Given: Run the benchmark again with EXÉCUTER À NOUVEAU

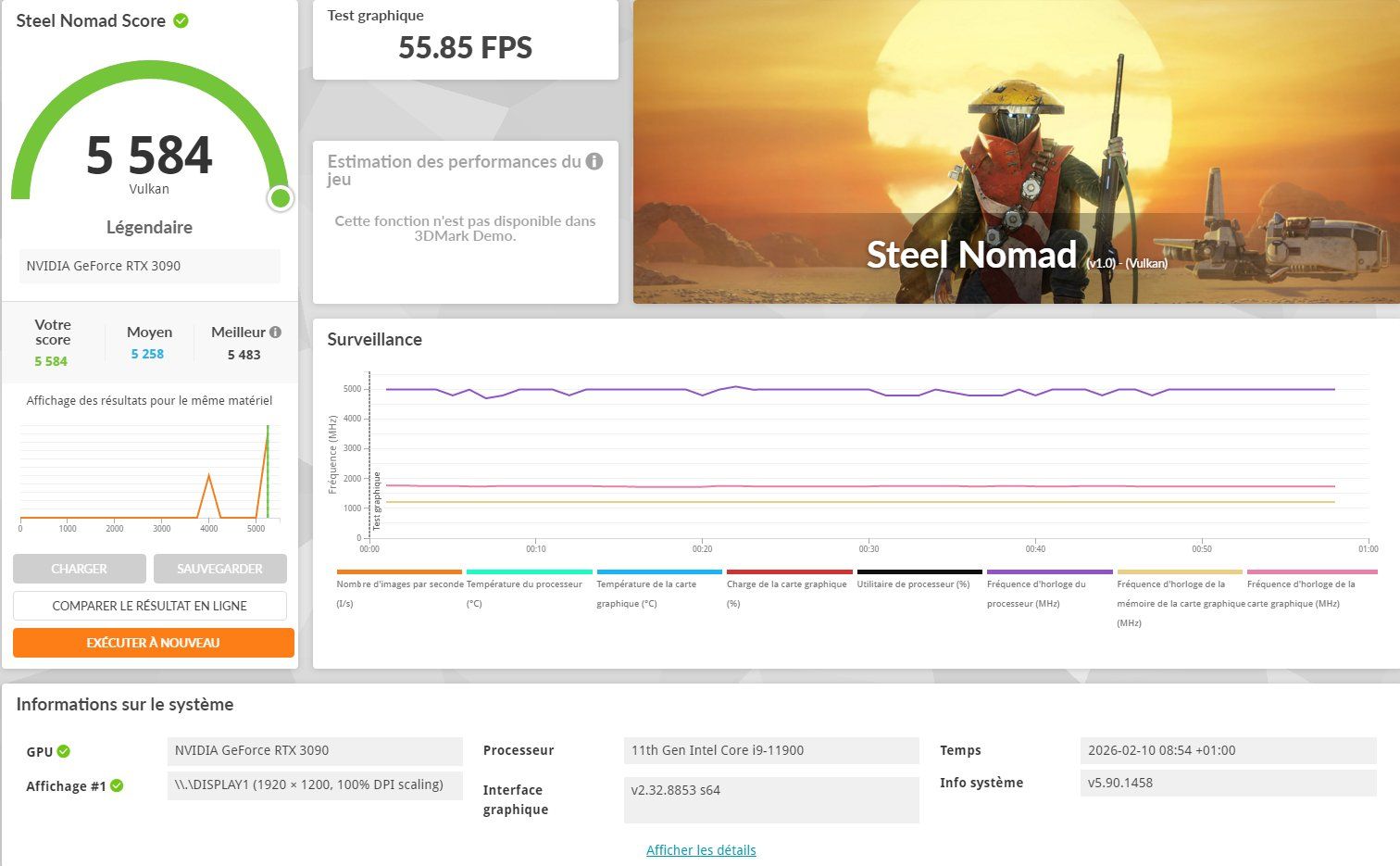Looking at the screenshot, I should click(154, 643).
